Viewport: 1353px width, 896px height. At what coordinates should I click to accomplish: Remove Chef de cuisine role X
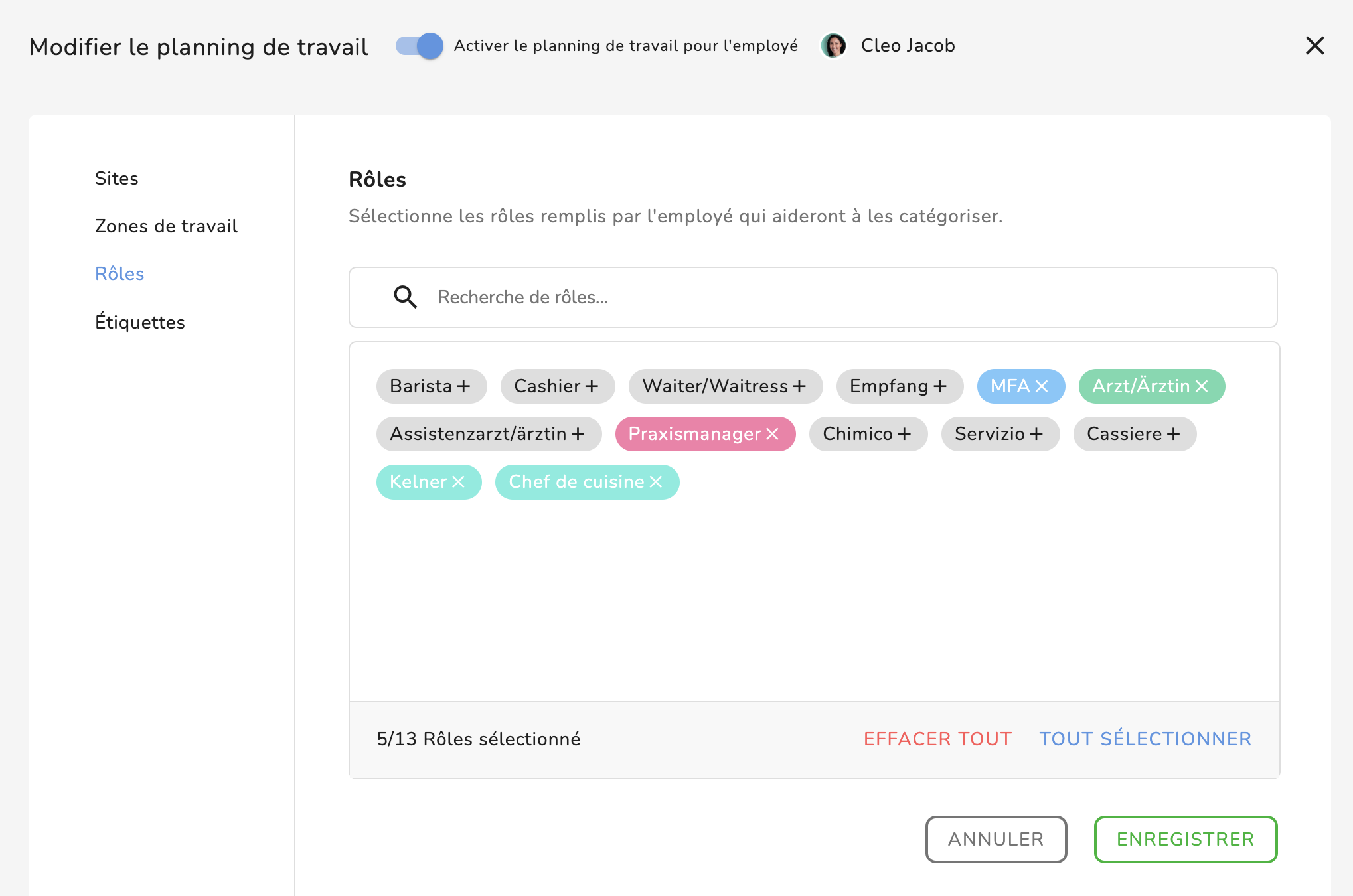pyautogui.click(x=656, y=482)
